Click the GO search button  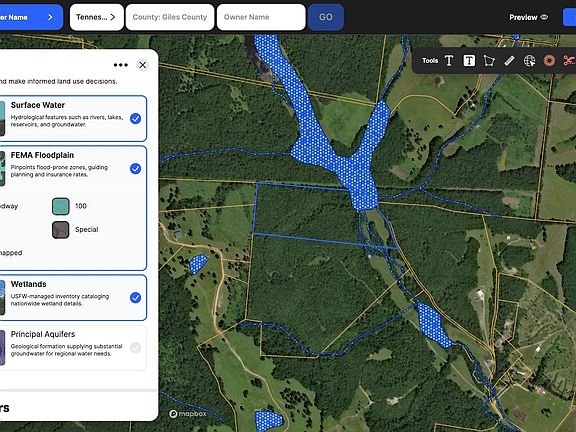(326, 17)
